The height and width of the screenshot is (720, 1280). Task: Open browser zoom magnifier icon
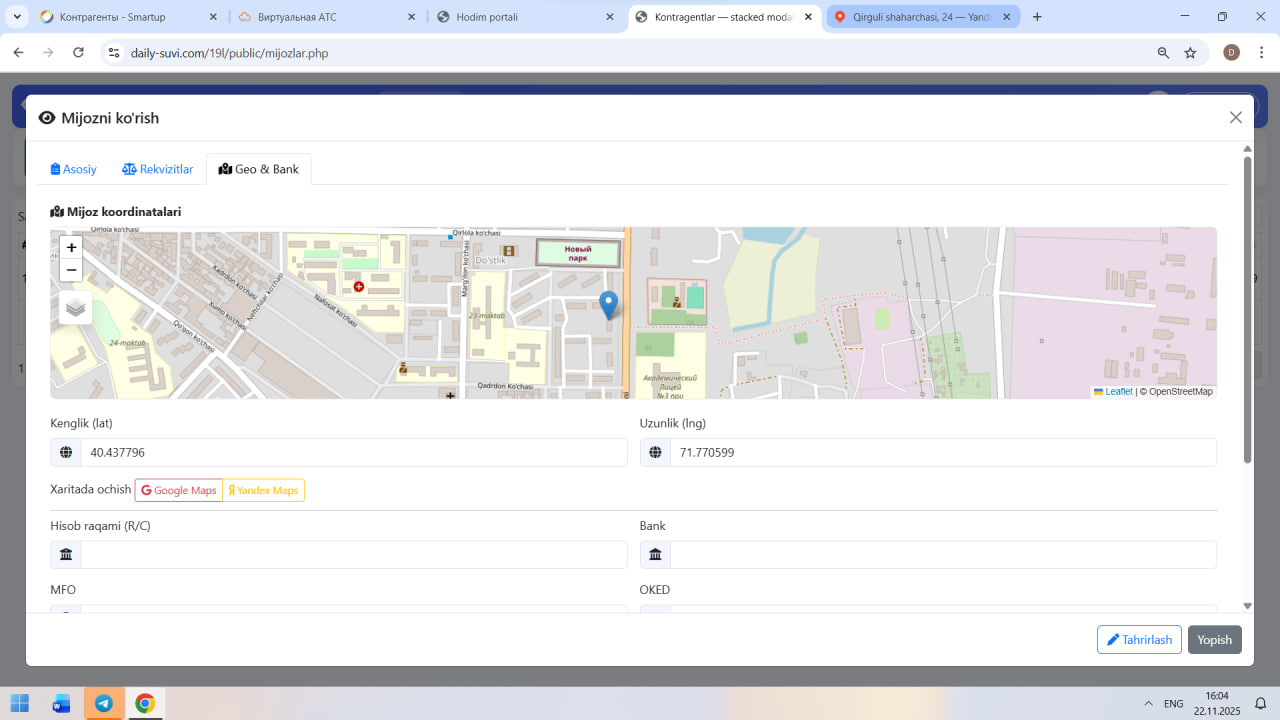click(1163, 53)
